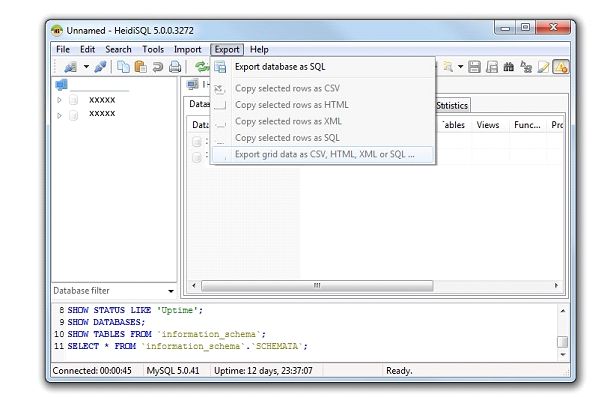Click the host computer icon above tabs
The image size is (613, 397).
[192, 84]
